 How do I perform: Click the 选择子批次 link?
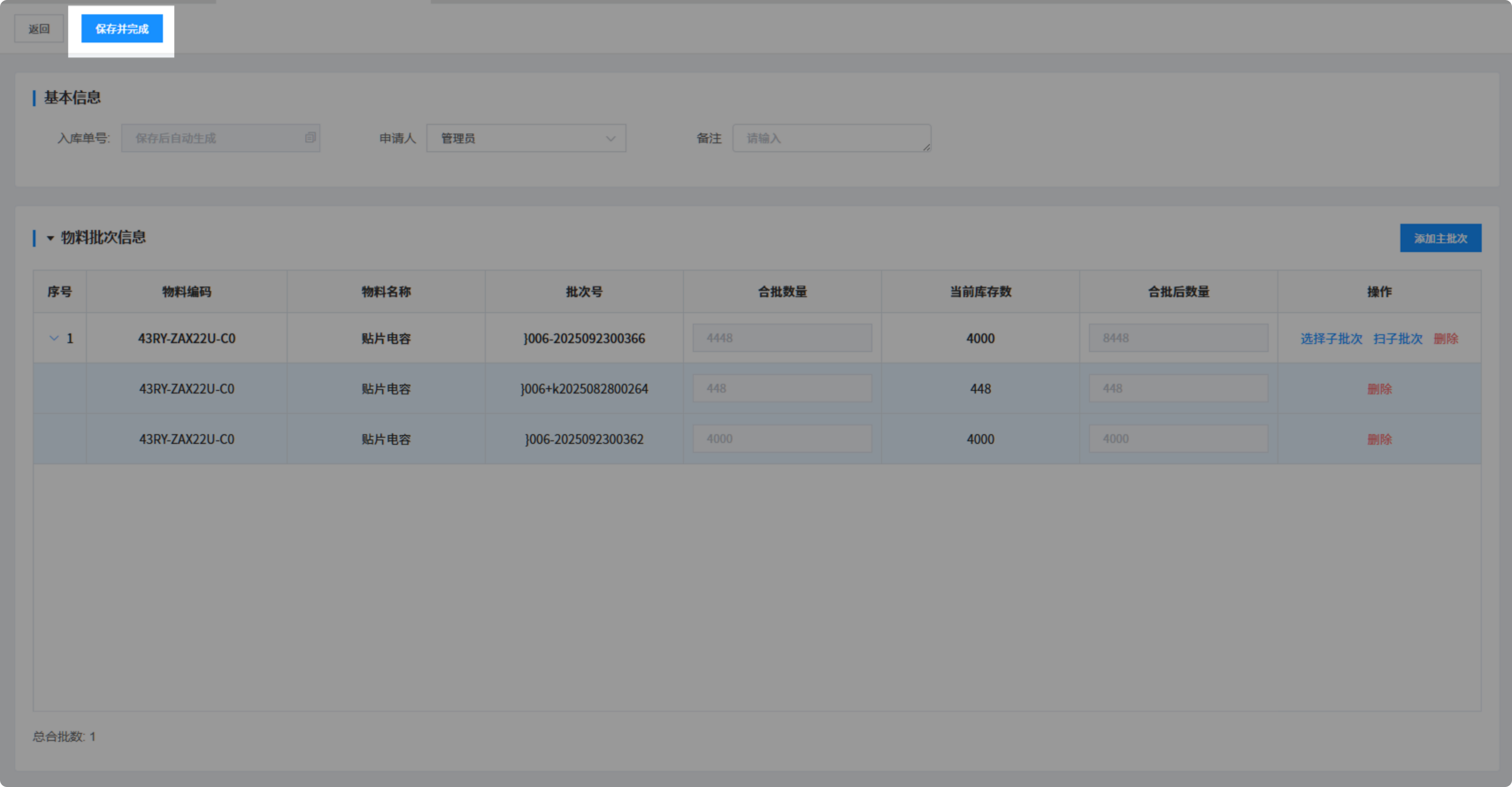1331,339
